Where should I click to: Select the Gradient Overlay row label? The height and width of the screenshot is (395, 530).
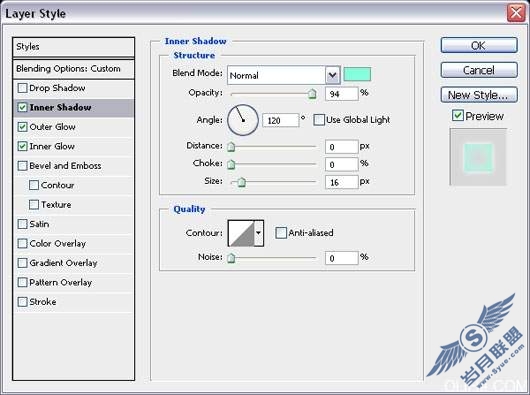(63, 263)
